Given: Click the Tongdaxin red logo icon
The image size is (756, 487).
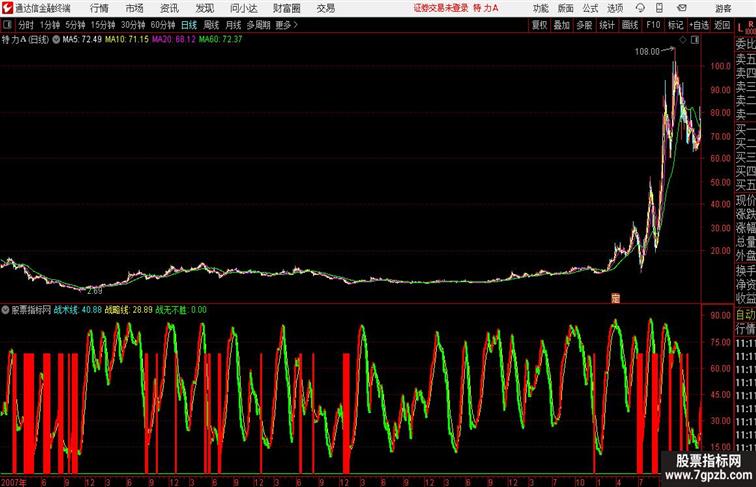Looking at the screenshot, I should [7, 8].
